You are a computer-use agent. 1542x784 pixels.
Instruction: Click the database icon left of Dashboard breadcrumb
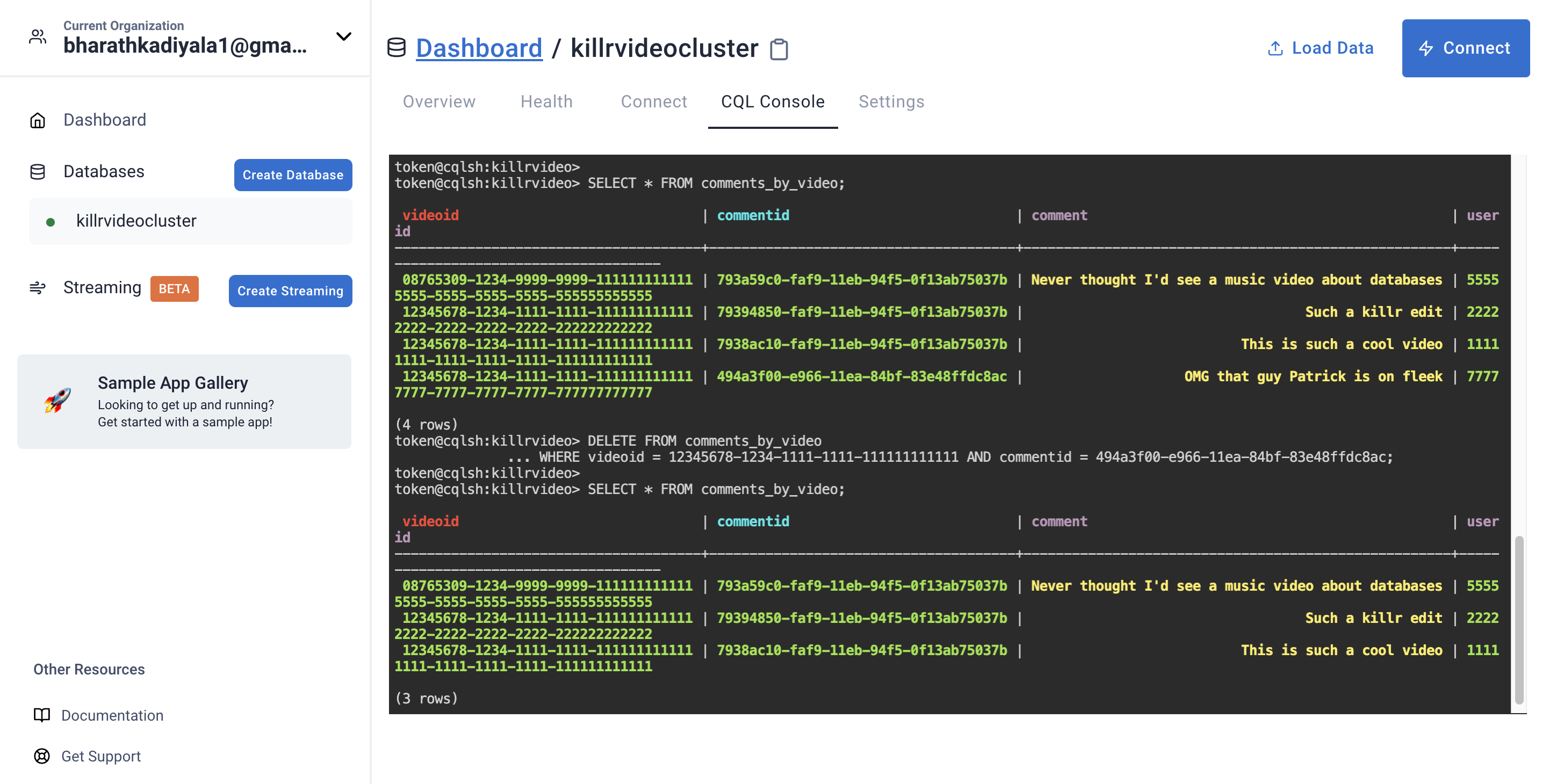[x=397, y=48]
